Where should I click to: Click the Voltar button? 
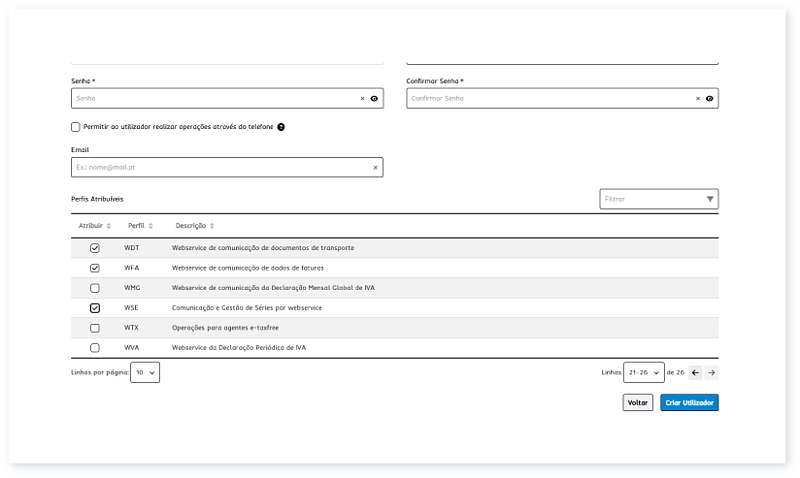click(x=637, y=403)
